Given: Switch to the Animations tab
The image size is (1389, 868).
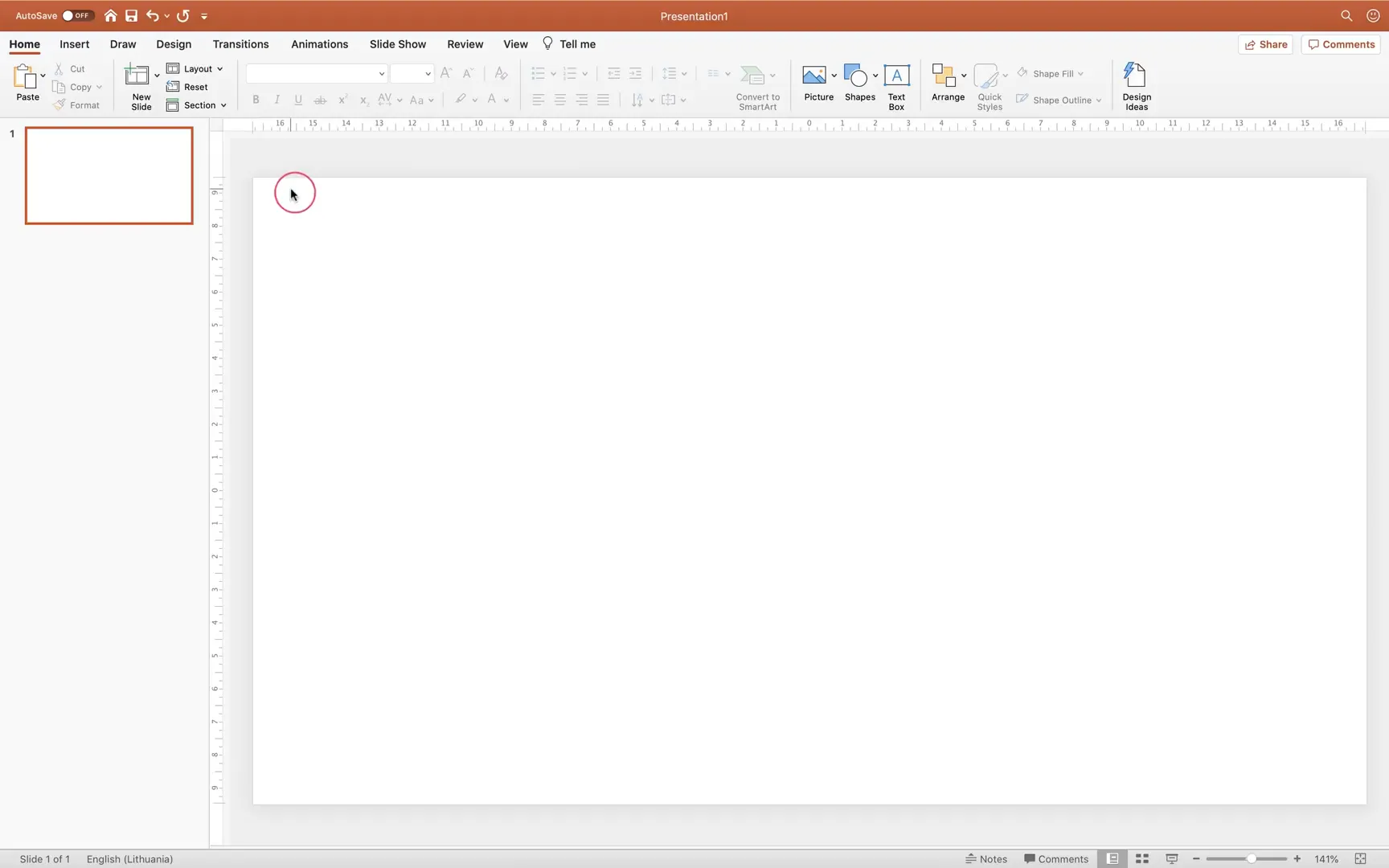Looking at the screenshot, I should (x=319, y=44).
